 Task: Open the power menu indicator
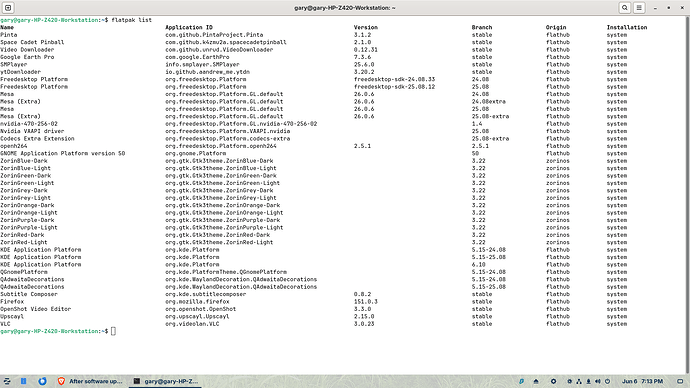pyautogui.click(x=607, y=381)
